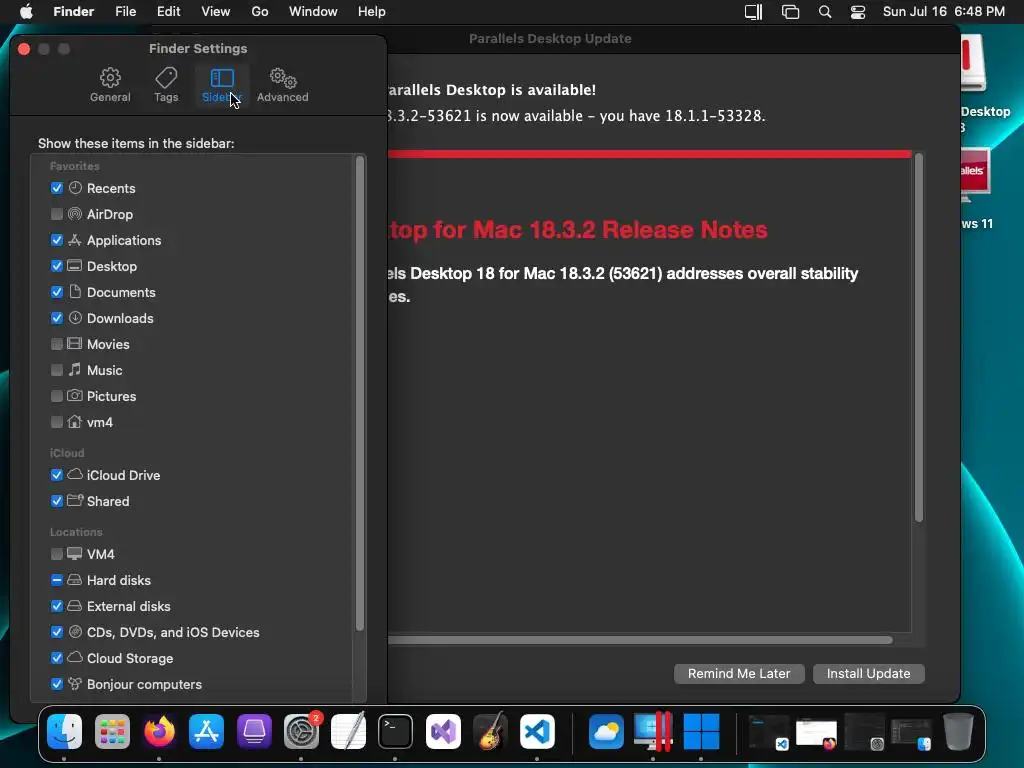This screenshot has width=1024, height=768.
Task: Open the Weather app from Dock
Action: (x=606, y=731)
